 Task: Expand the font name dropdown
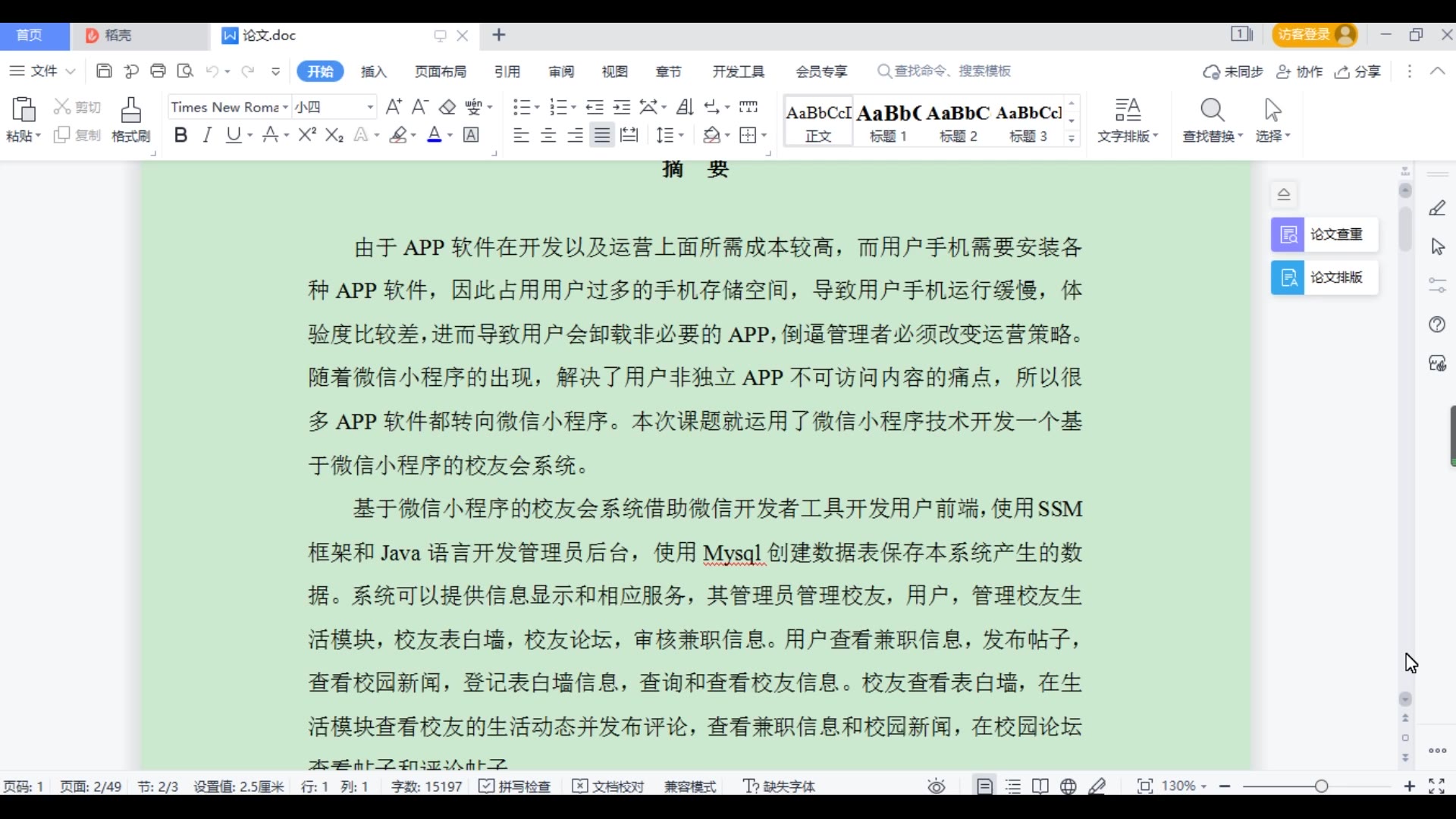pyautogui.click(x=285, y=108)
